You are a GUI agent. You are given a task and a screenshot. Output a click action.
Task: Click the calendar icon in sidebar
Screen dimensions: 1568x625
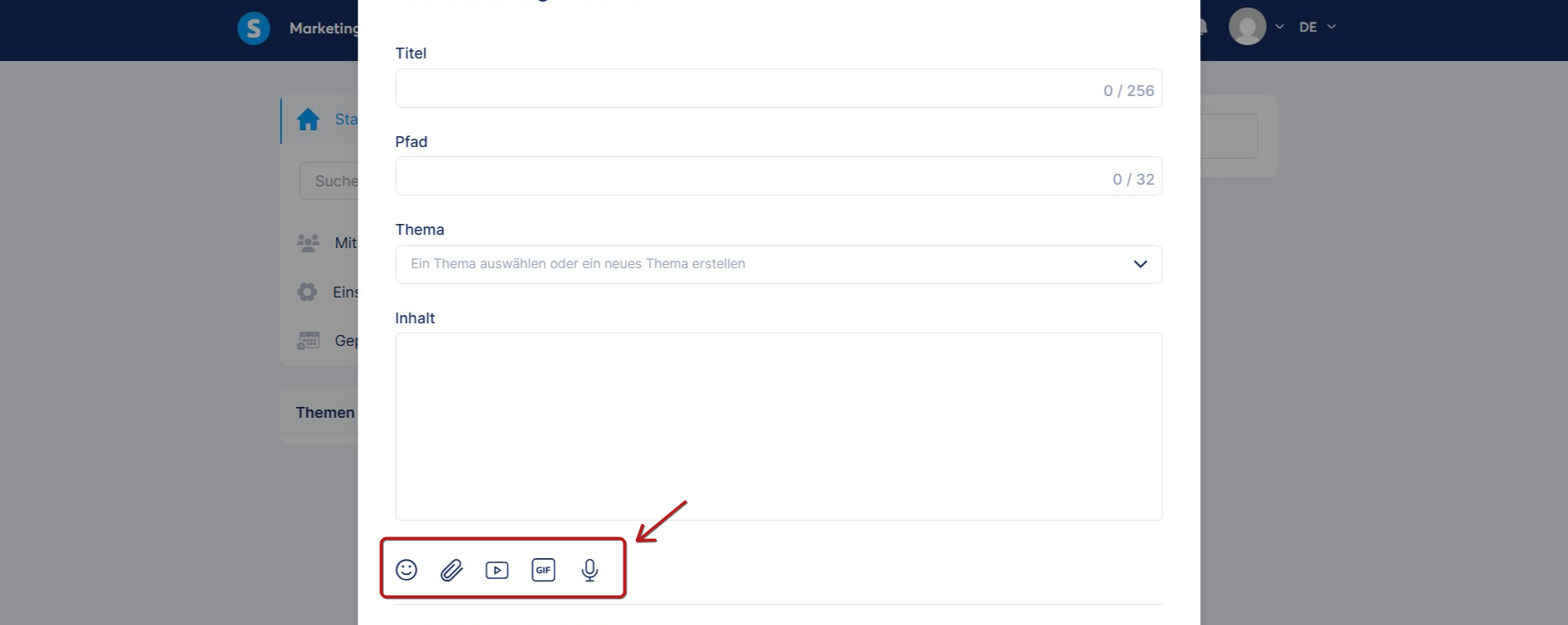[308, 340]
